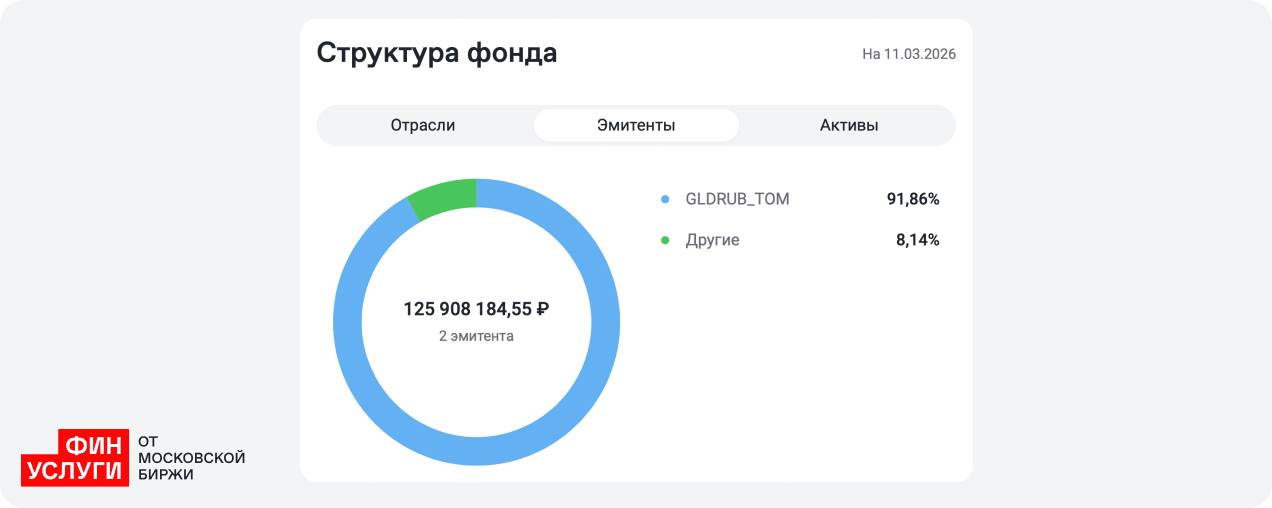This screenshot has width=1272, height=508.
Task: Click the green legend dot beside Другие
Action: 665,240
